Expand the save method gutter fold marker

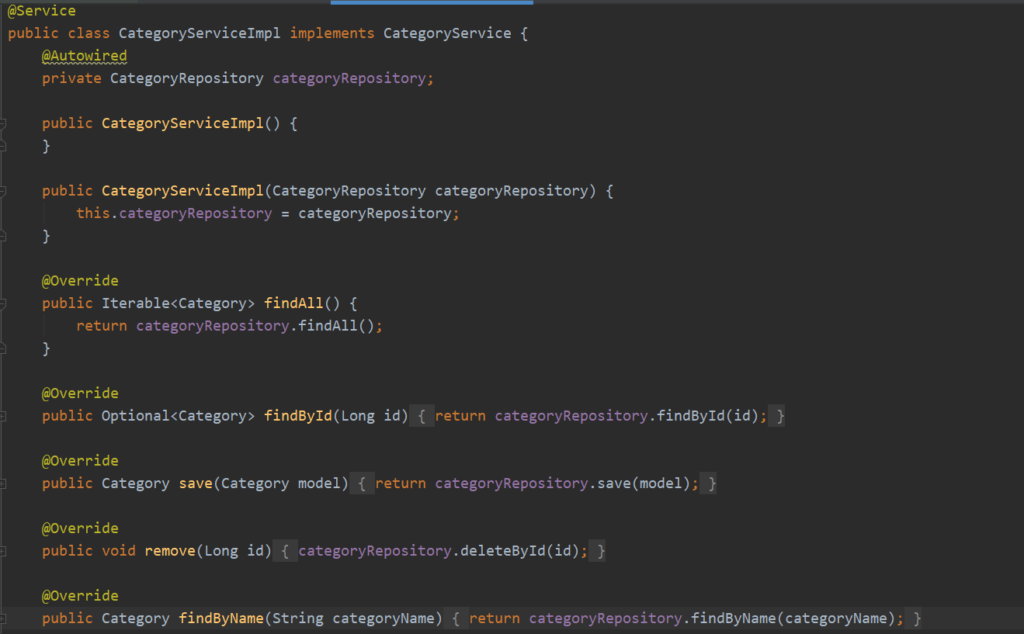(3, 484)
